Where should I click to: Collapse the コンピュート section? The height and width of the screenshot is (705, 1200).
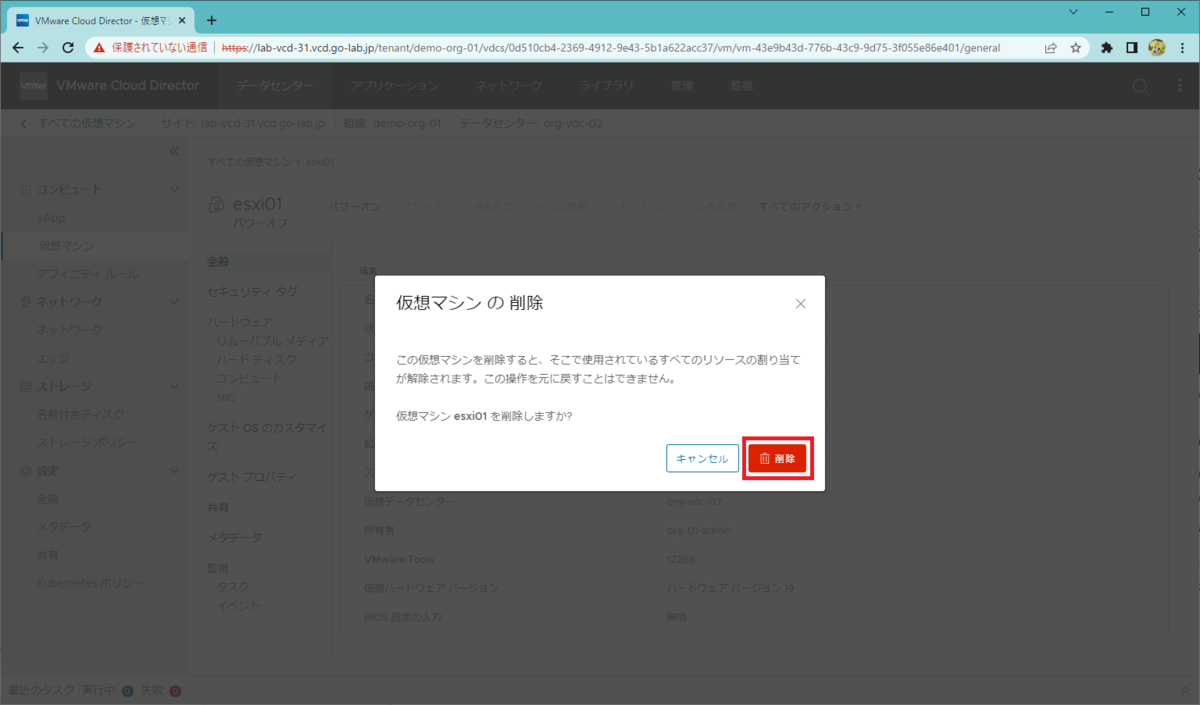[x=173, y=189]
